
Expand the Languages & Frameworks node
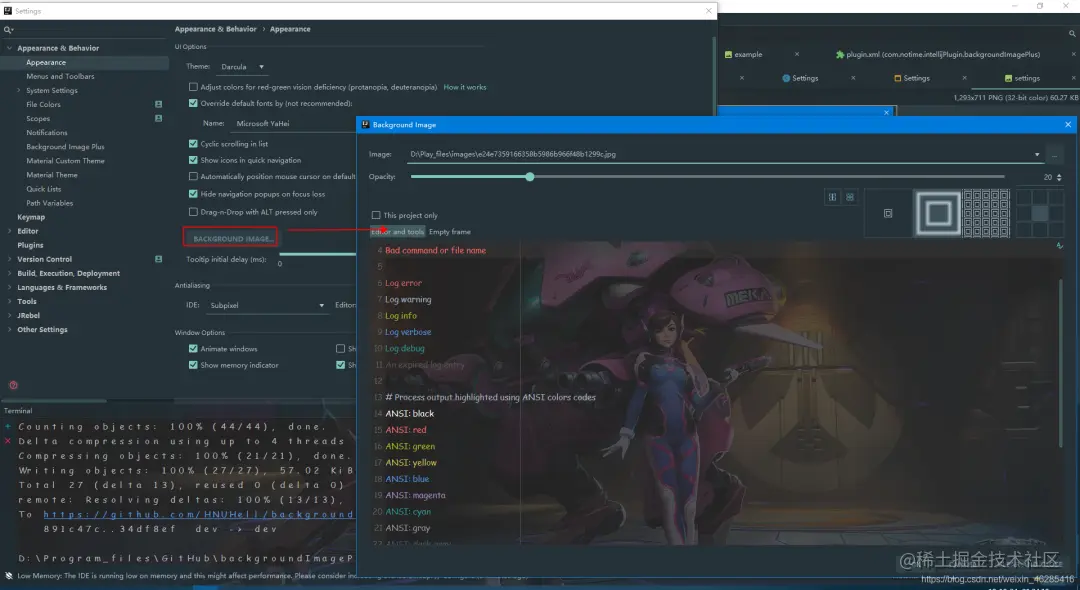(x=9, y=287)
